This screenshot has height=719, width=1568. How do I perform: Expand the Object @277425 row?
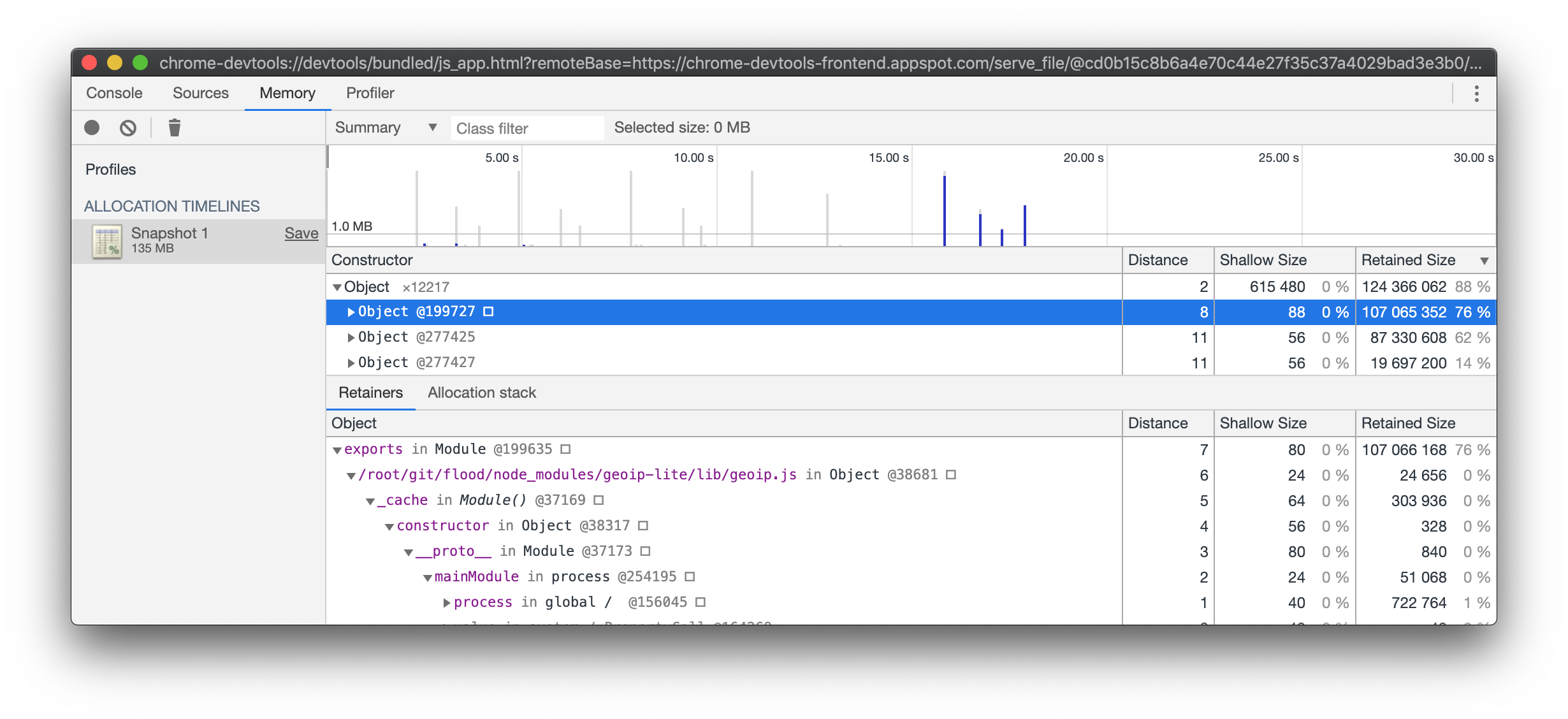pyautogui.click(x=351, y=337)
